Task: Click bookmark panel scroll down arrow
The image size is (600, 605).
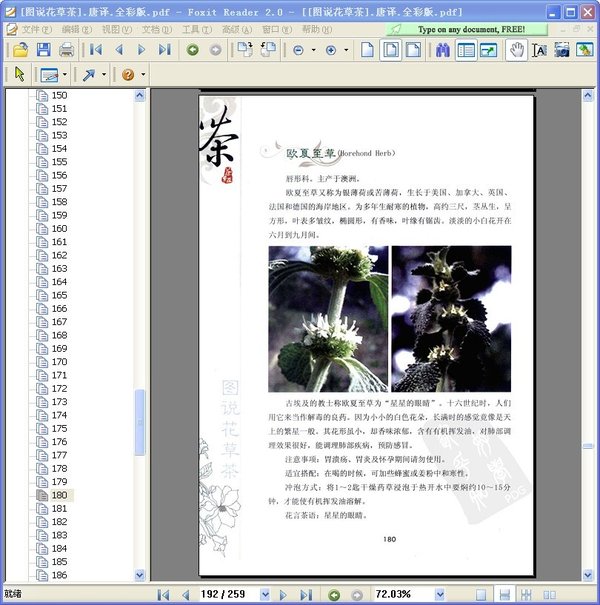Action: pos(140,575)
